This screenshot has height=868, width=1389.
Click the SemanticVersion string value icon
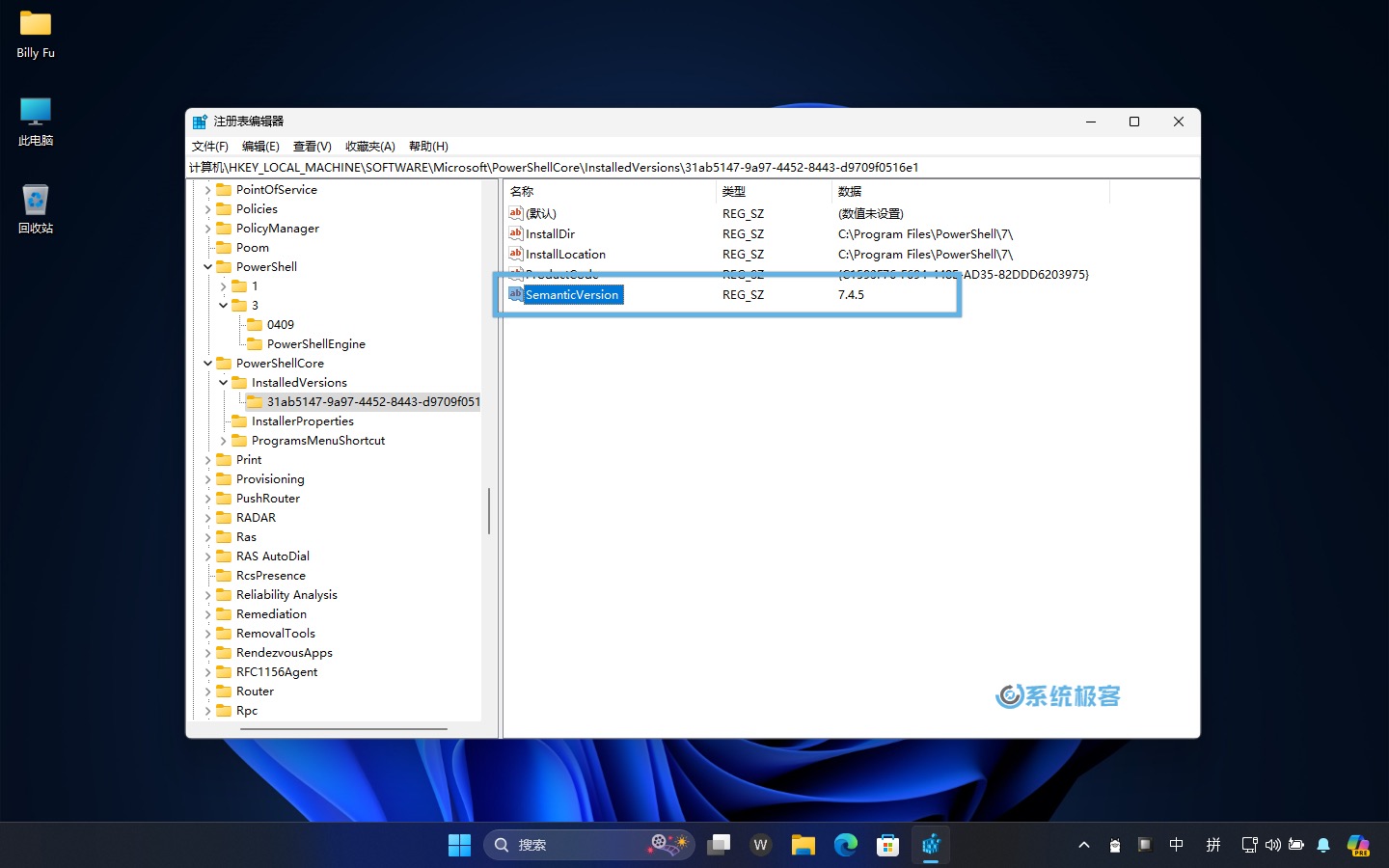point(516,294)
